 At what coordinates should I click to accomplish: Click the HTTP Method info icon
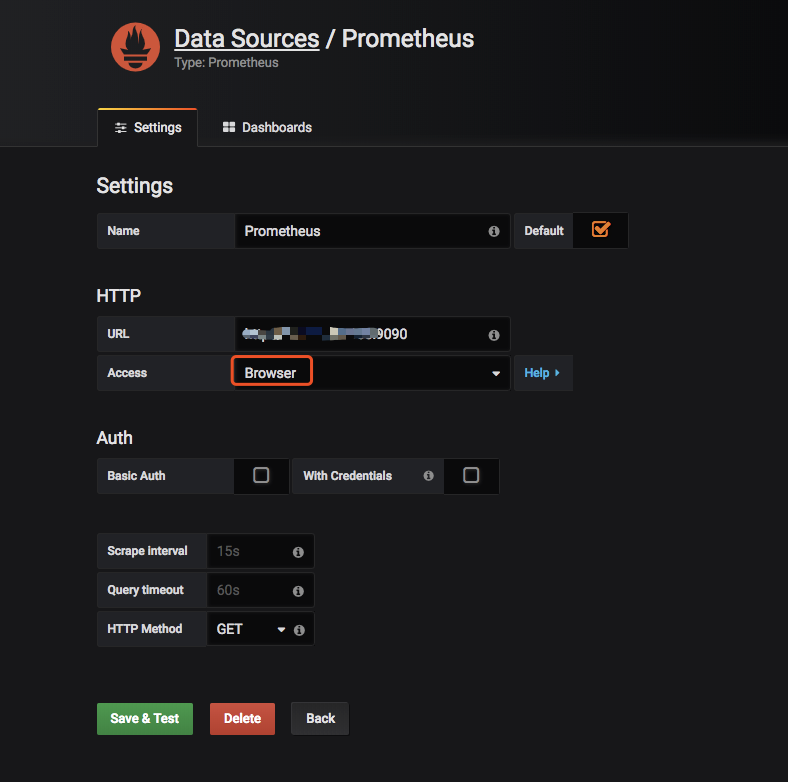(x=299, y=630)
